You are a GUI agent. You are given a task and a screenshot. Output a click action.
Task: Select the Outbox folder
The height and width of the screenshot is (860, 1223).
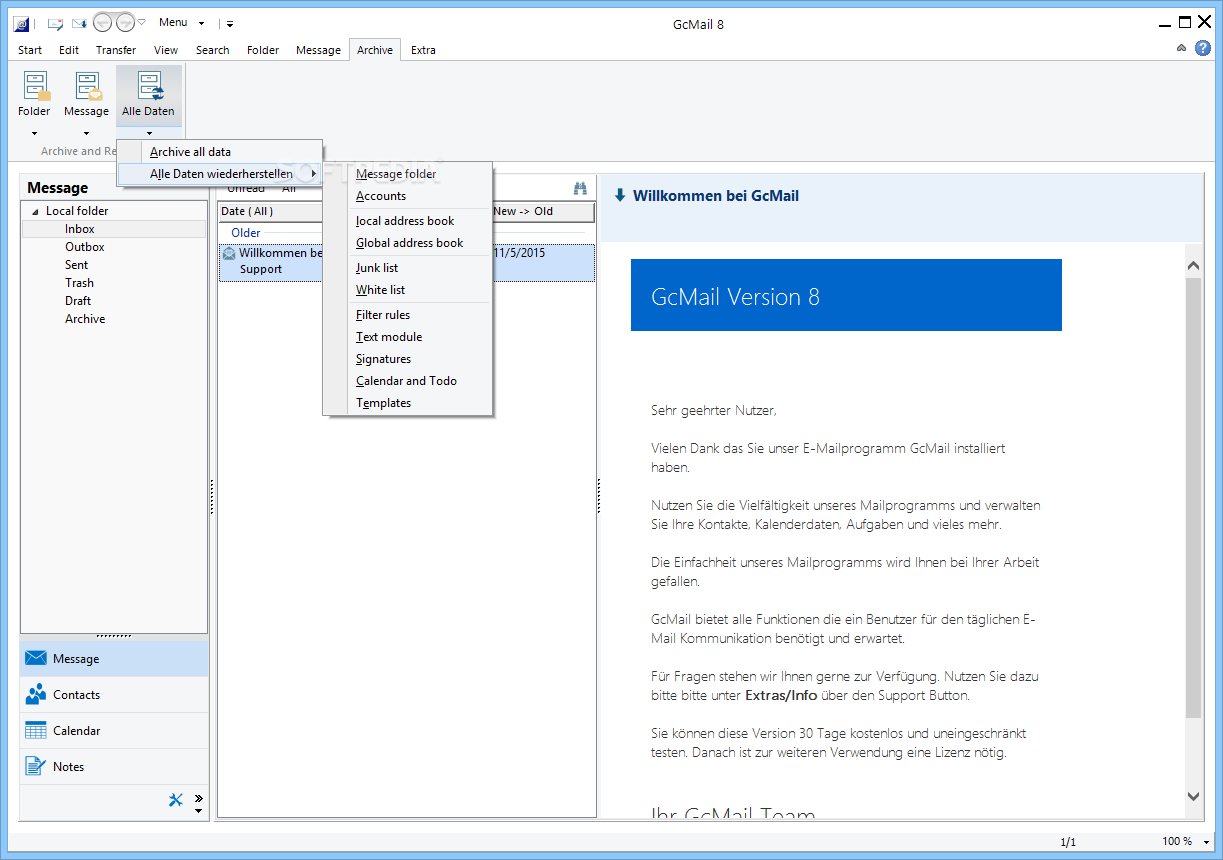[85, 247]
